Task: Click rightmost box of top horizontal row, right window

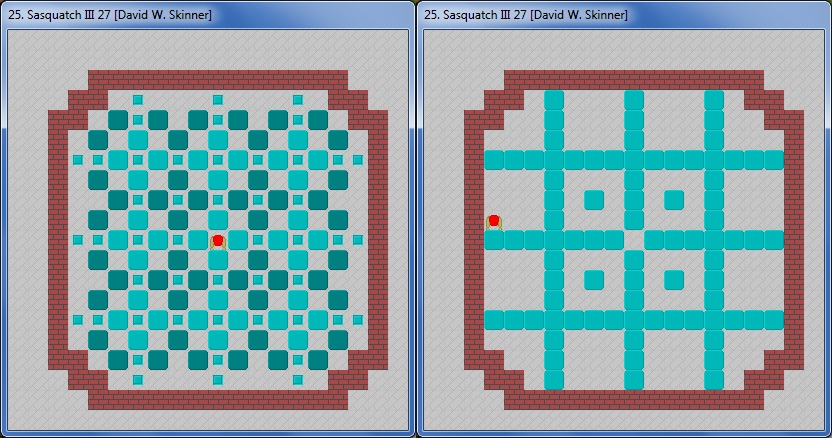Action: [774, 160]
